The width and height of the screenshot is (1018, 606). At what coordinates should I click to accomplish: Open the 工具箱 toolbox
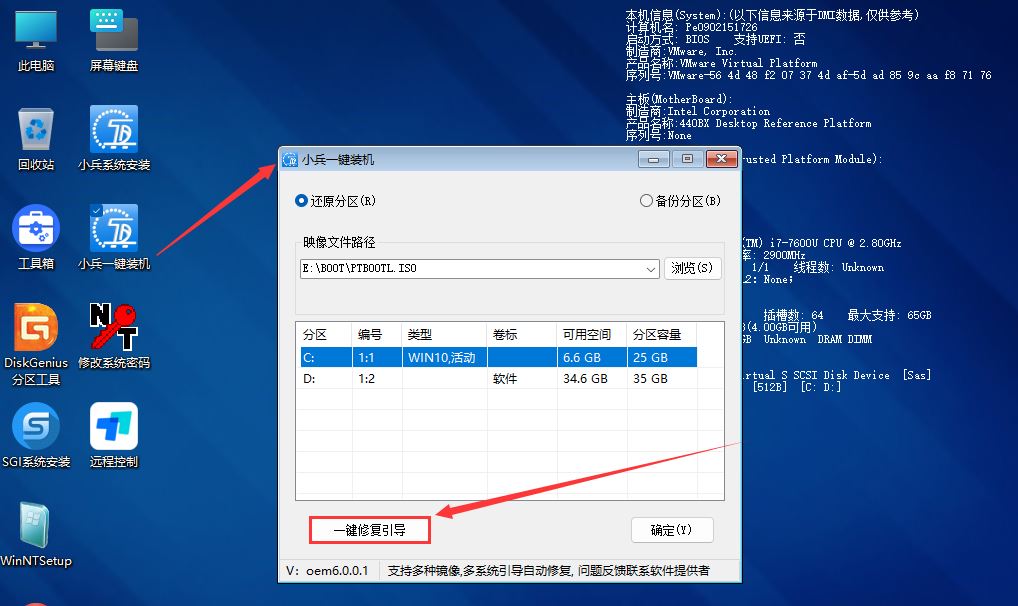coord(35,237)
